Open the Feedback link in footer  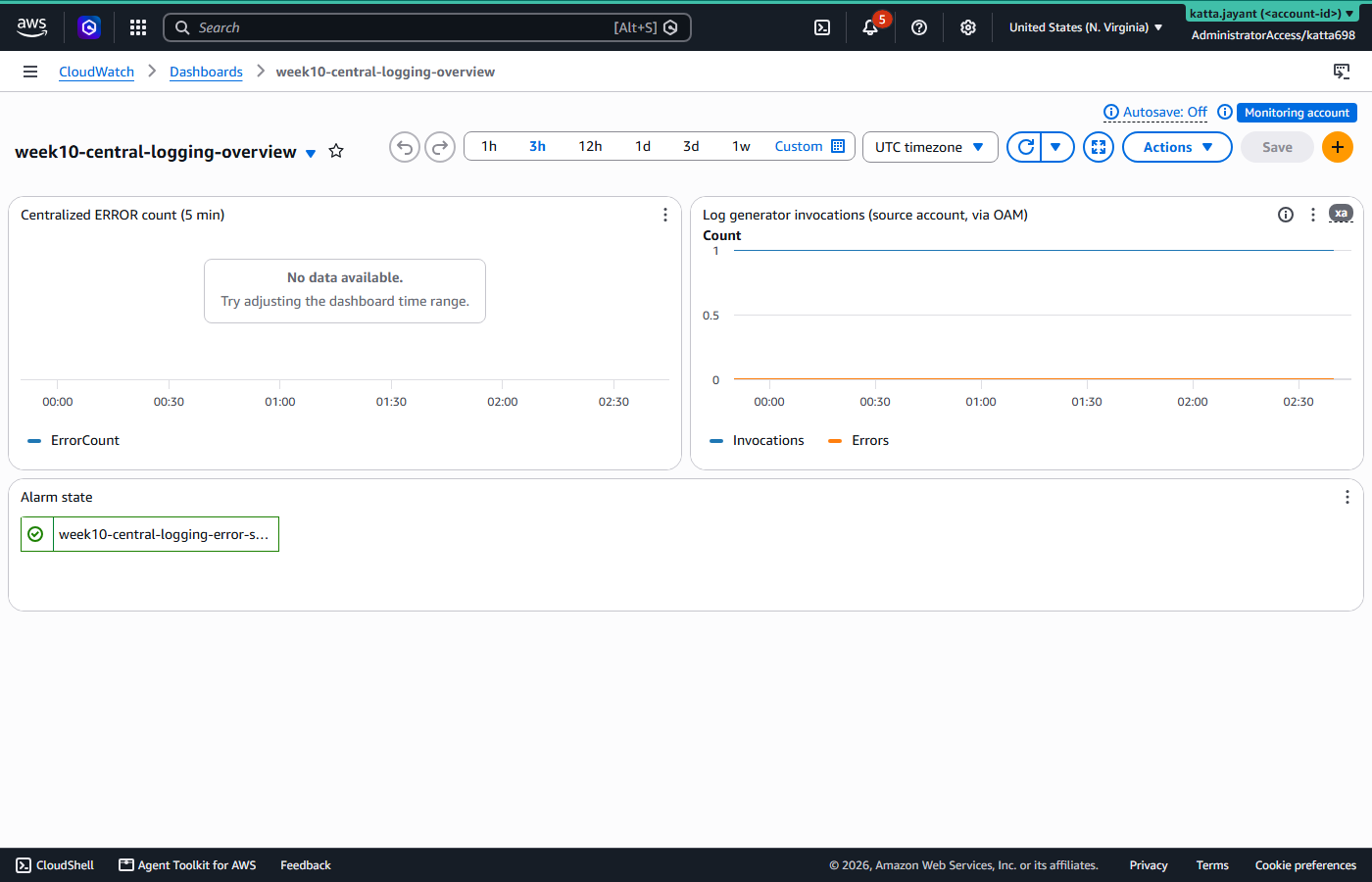[x=306, y=865]
